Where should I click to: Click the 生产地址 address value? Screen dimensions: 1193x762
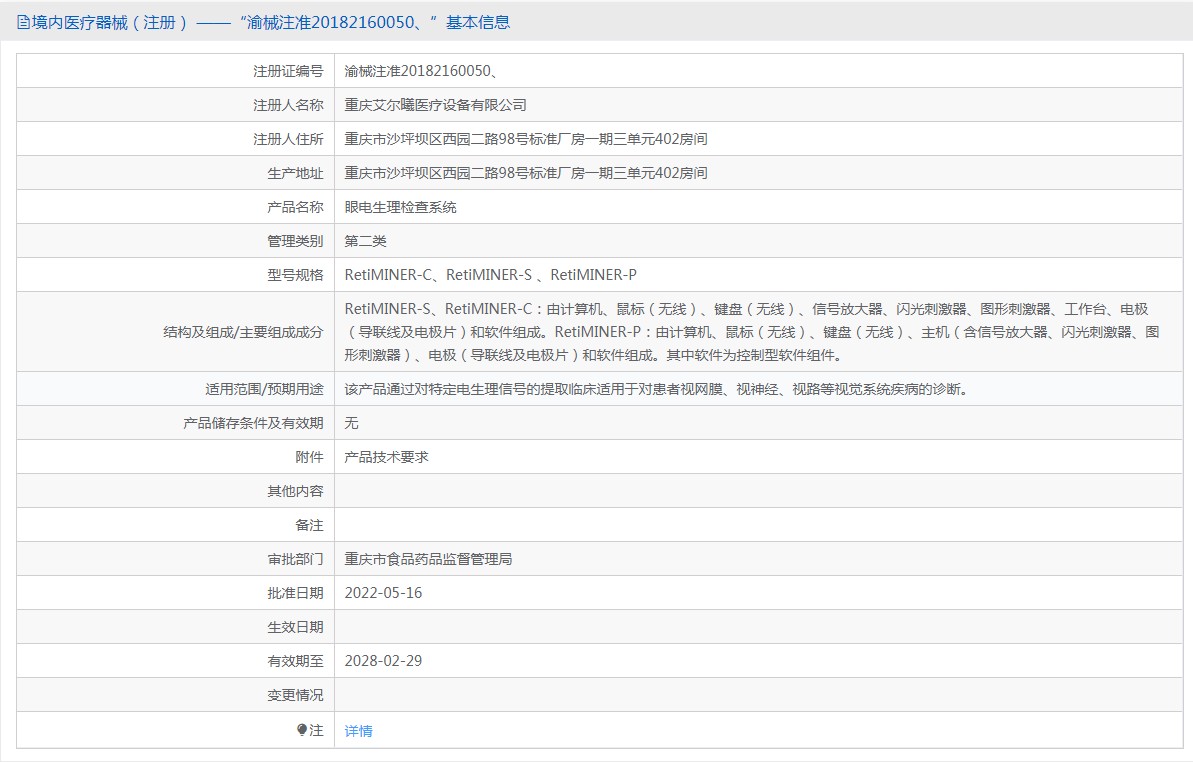[526, 173]
